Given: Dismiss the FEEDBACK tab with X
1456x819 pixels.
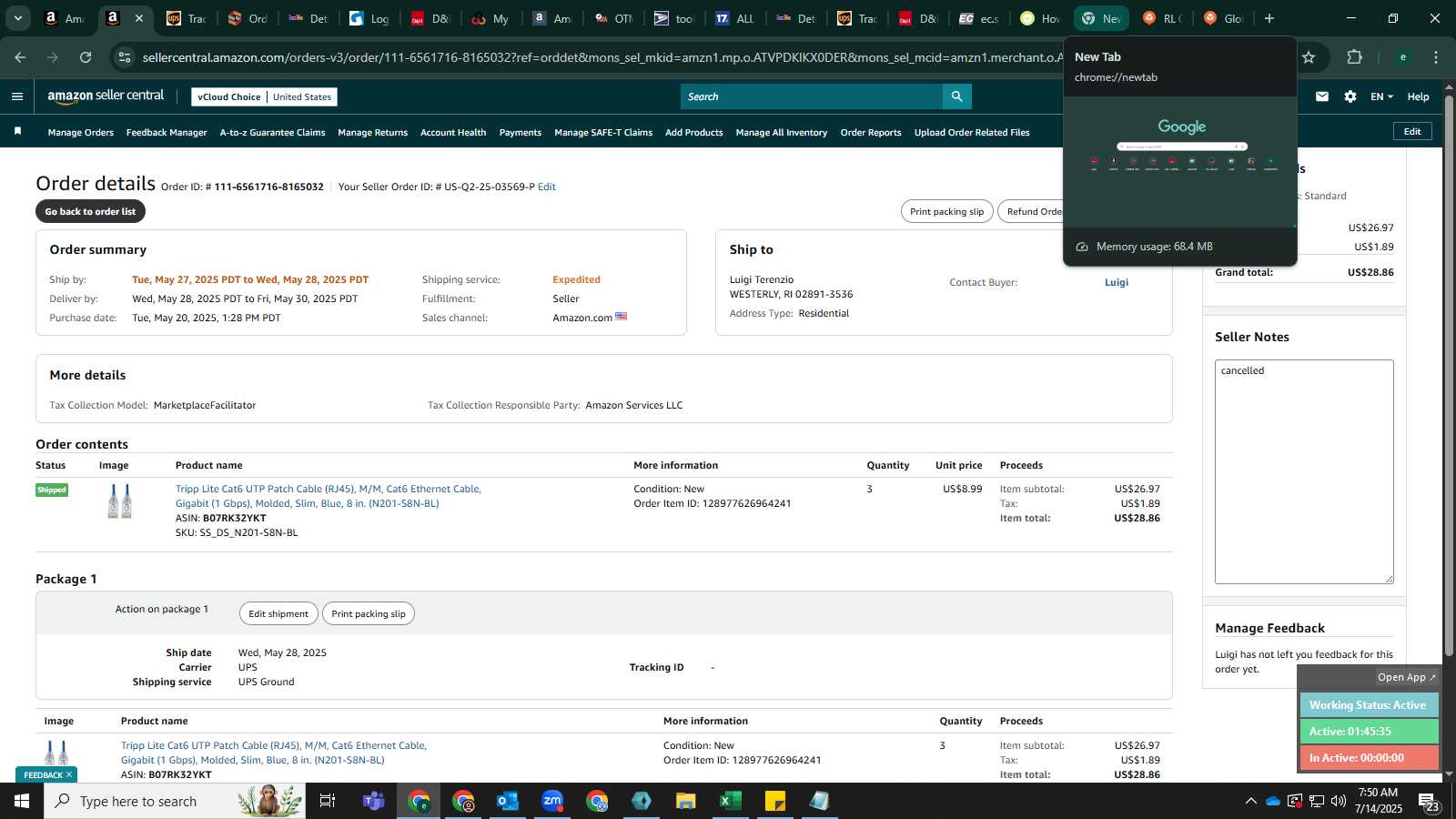Looking at the screenshot, I should (69, 775).
